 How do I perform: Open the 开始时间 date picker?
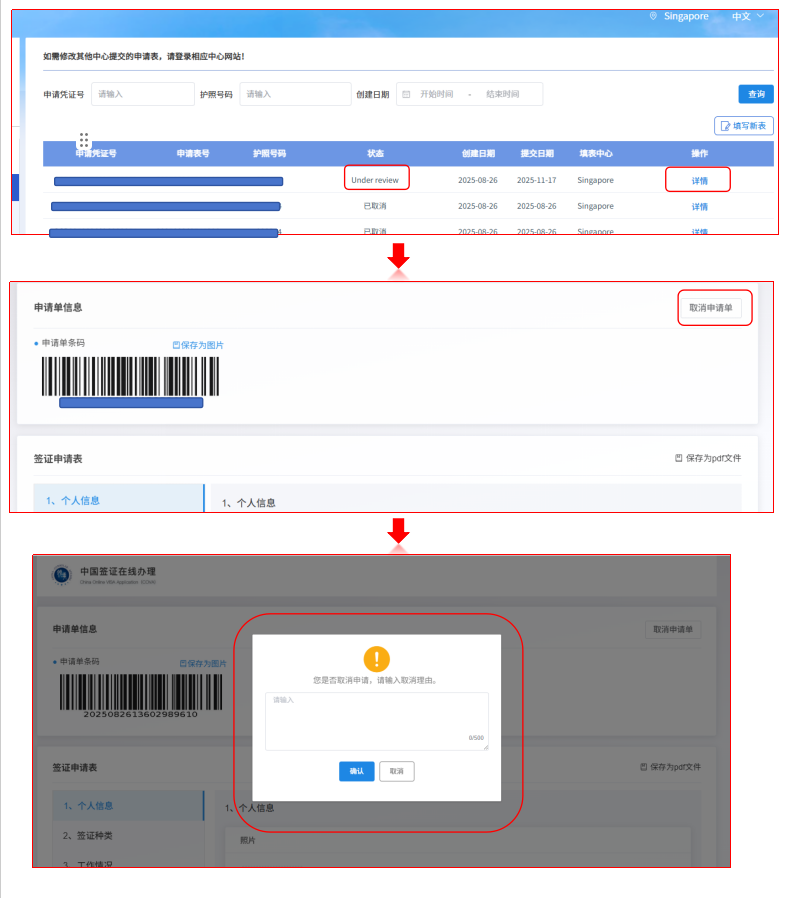point(437,94)
